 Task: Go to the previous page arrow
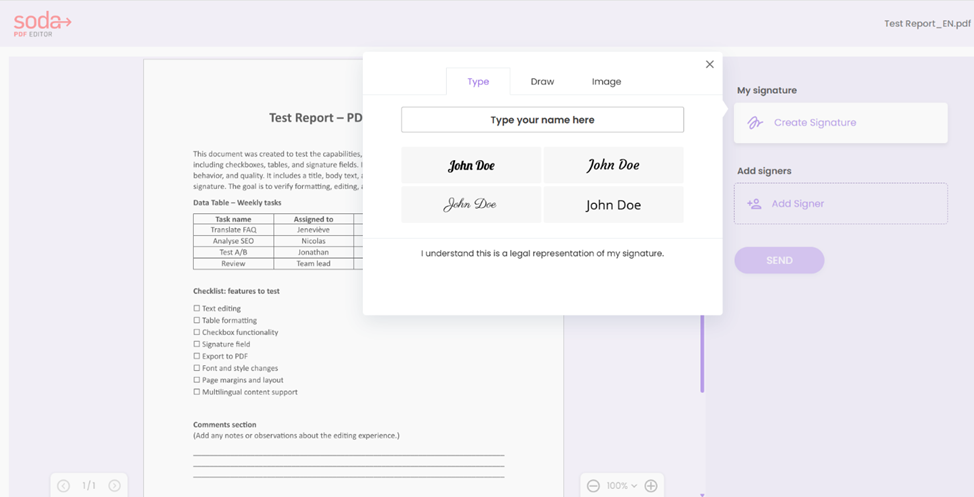pos(63,486)
